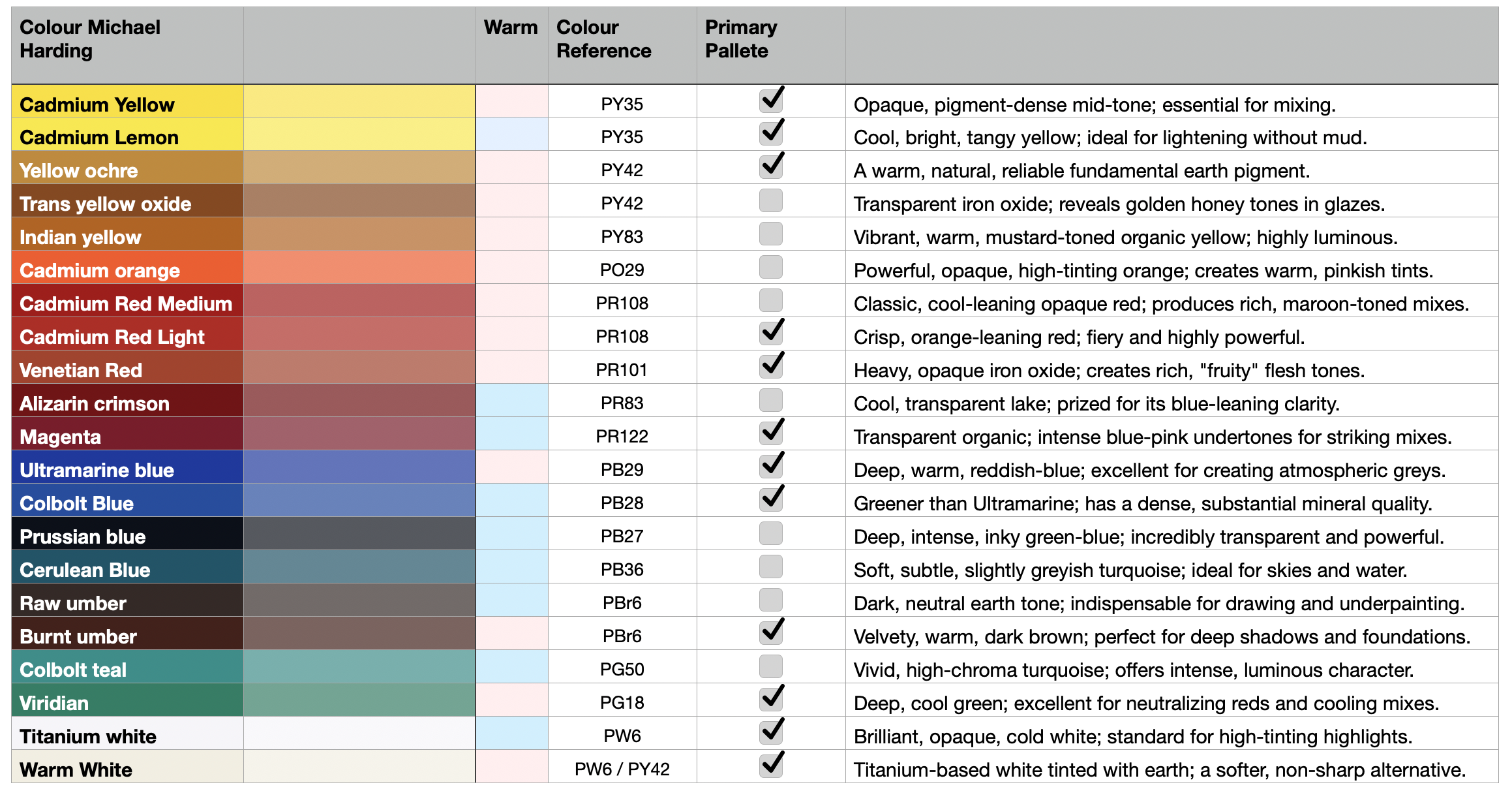Toggle the Ultramarine blue palette checkbox
This screenshot has height=791, width=1512.
[x=771, y=467]
